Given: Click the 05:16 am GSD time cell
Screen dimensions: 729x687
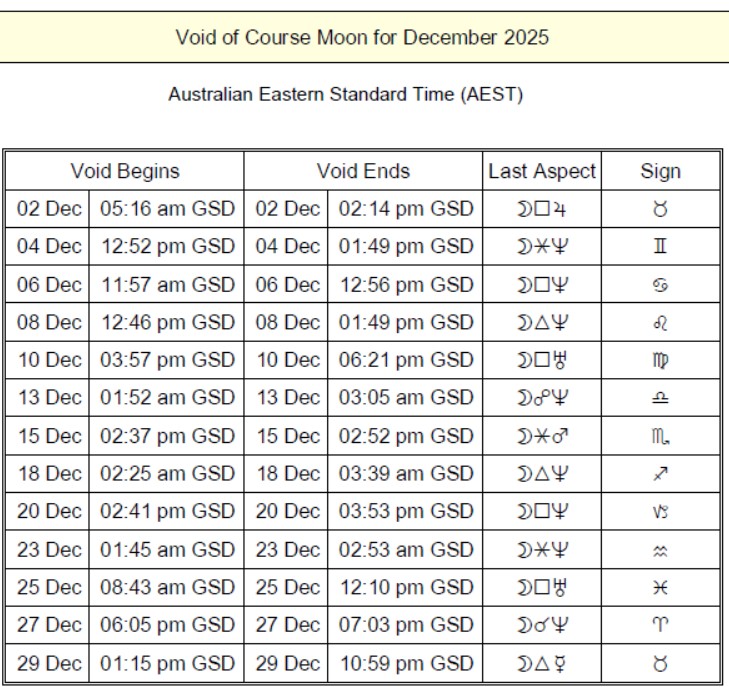Looking at the screenshot, I should tap(167, 209).
